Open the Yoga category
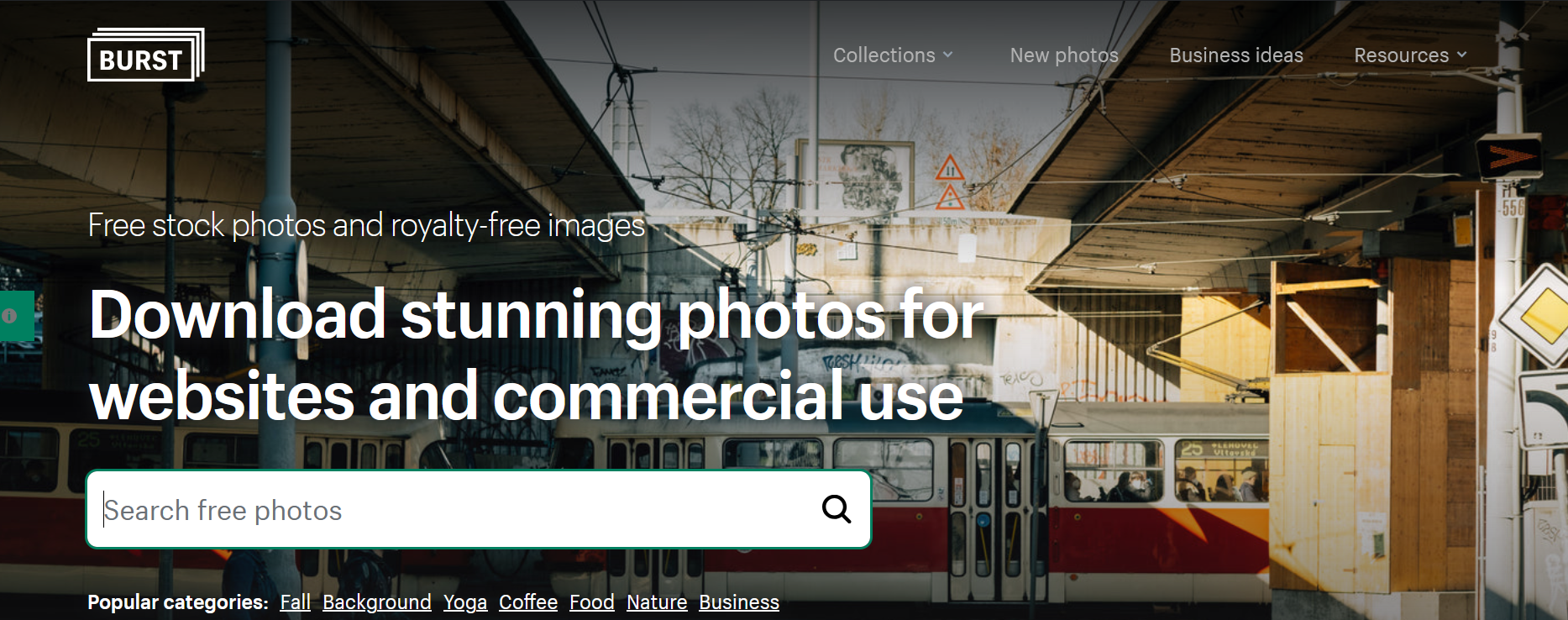Viewport: 1568px width, 620px height. (x=464, y=602)
